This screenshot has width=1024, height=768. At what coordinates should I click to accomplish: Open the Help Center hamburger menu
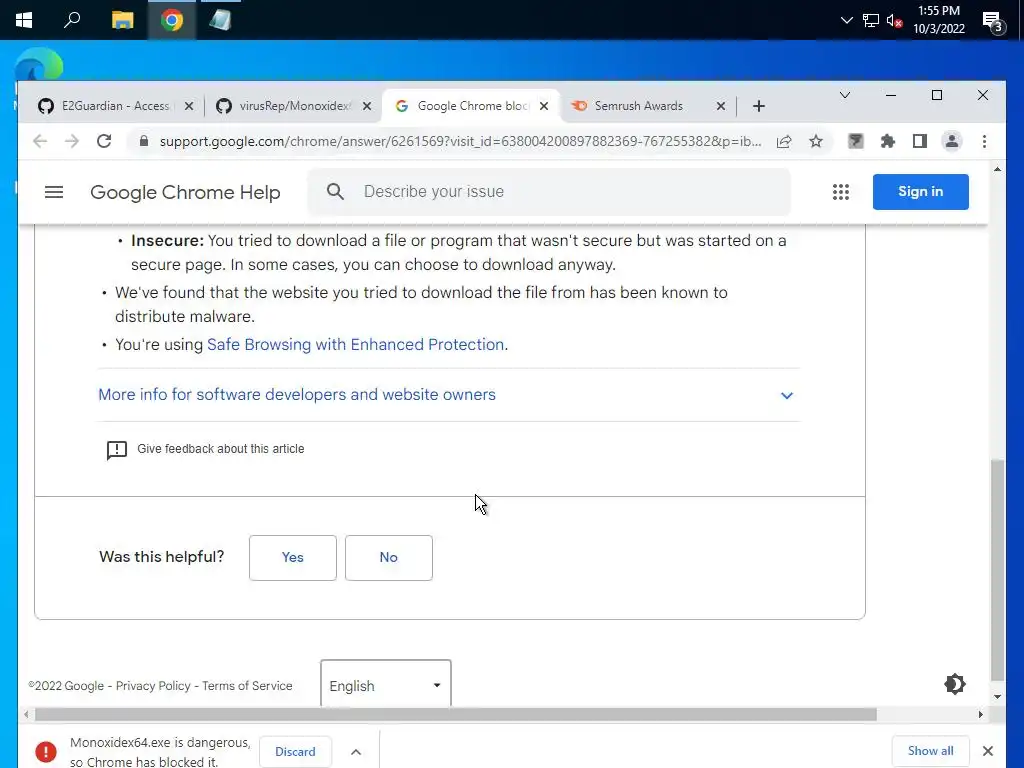[x=54, y=192]
